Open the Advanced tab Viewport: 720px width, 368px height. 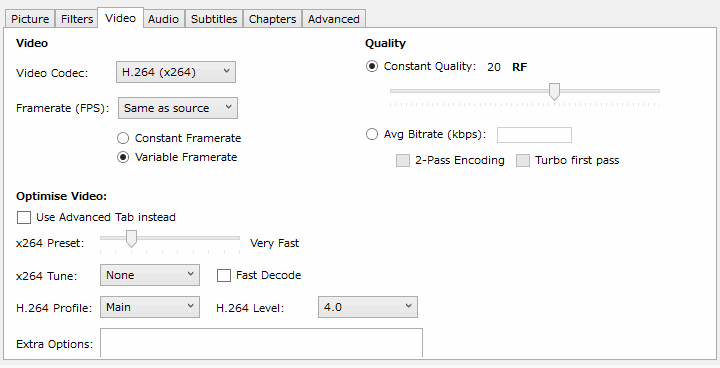(334, 19)
